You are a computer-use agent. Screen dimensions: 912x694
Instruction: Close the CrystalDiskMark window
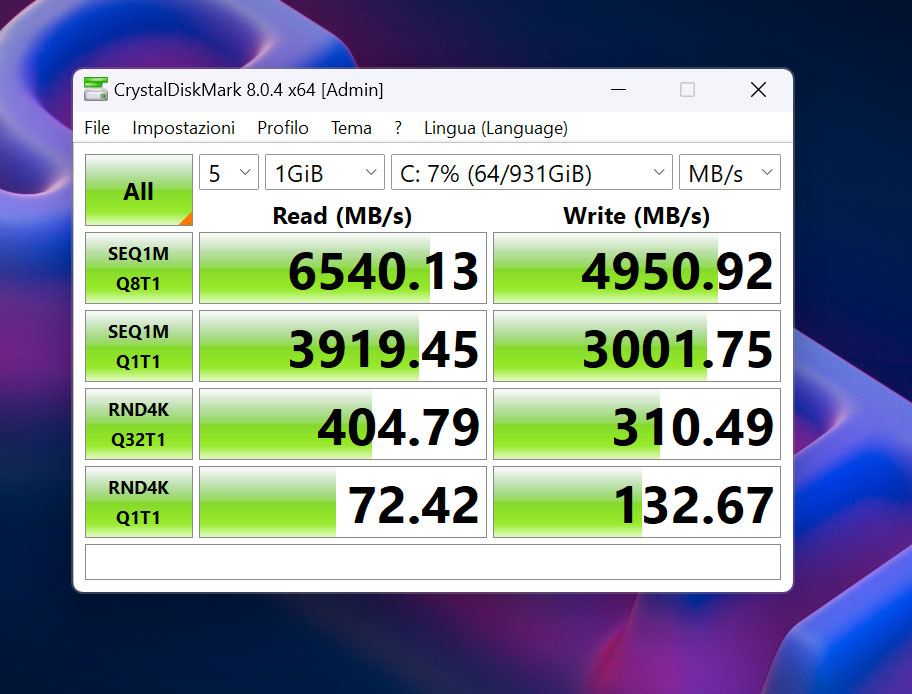click(758, 90)
